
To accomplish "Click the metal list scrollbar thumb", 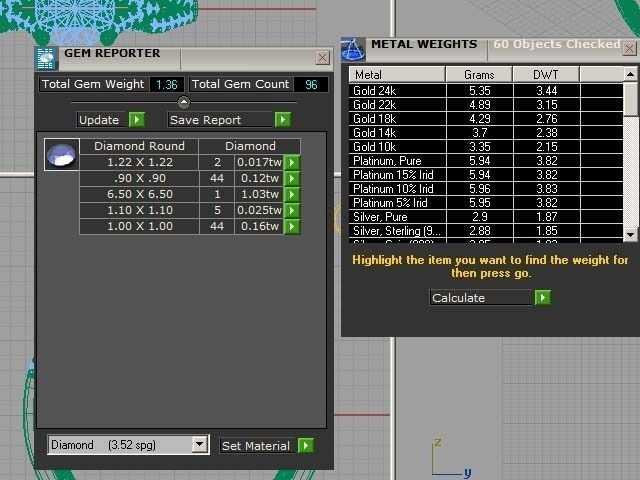I will pos(630,98).
